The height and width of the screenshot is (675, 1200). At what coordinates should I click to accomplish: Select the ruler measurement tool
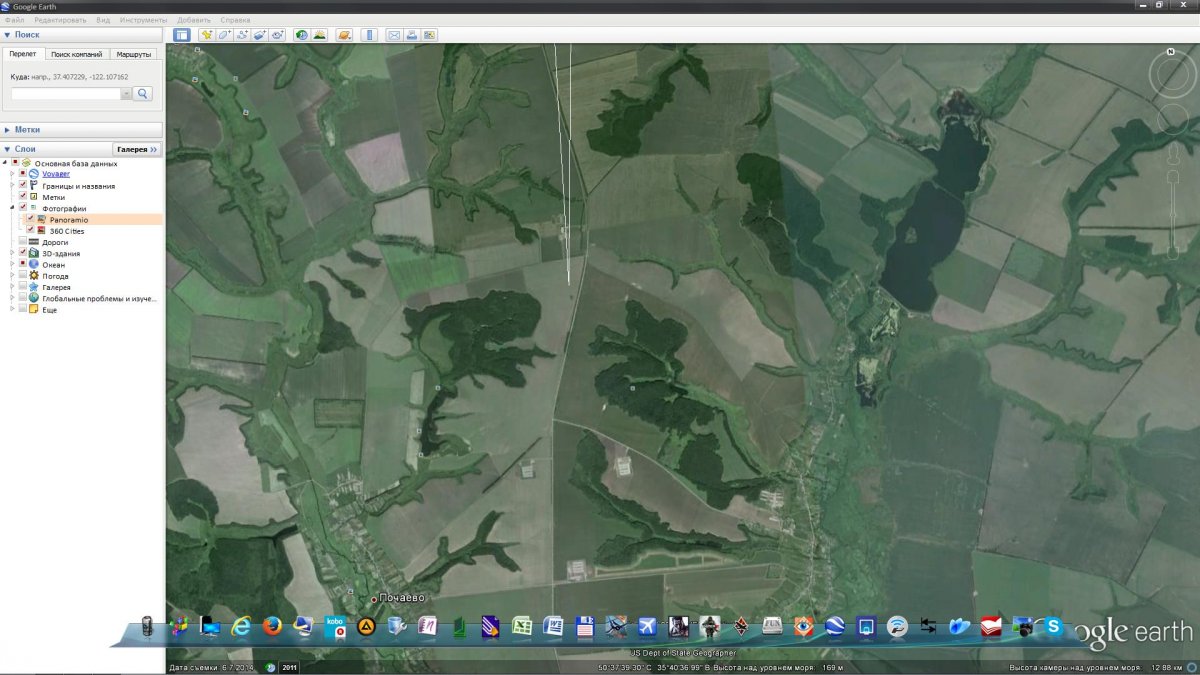click(368, 35)
